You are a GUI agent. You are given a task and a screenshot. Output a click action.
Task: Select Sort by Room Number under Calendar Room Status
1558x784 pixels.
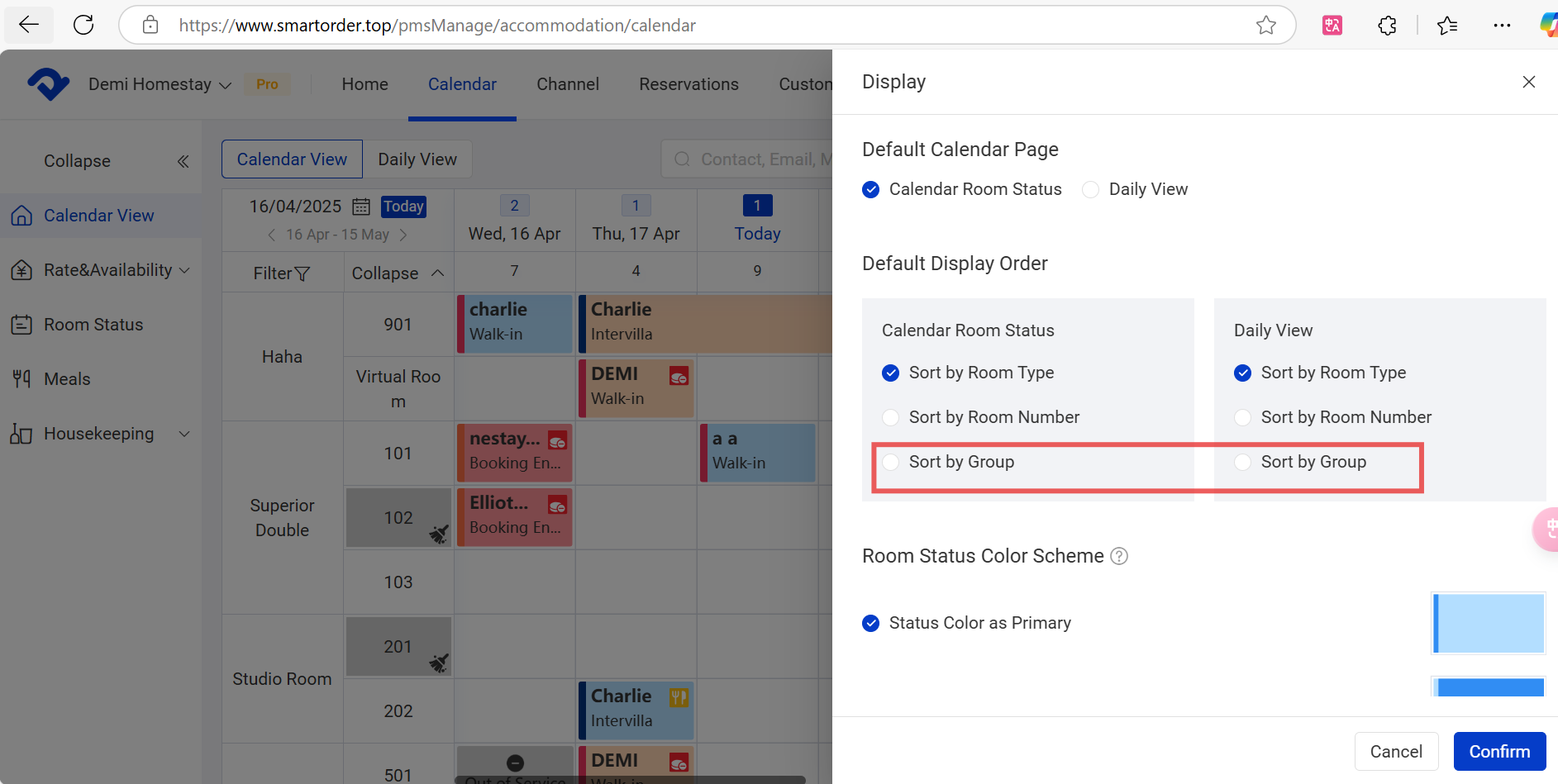[891, 417]
